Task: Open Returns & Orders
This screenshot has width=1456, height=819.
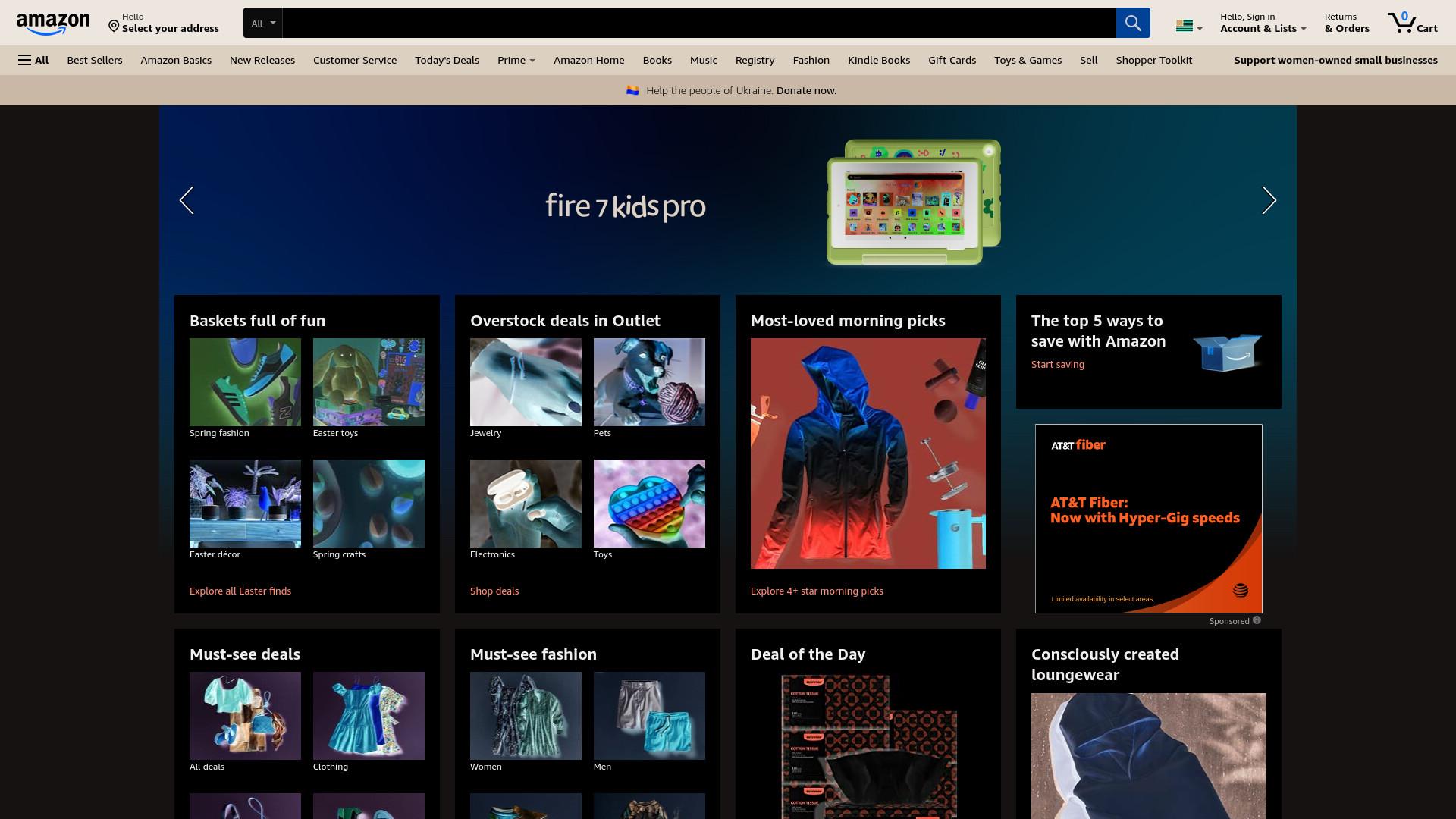Action: (x=1347, y=23)
